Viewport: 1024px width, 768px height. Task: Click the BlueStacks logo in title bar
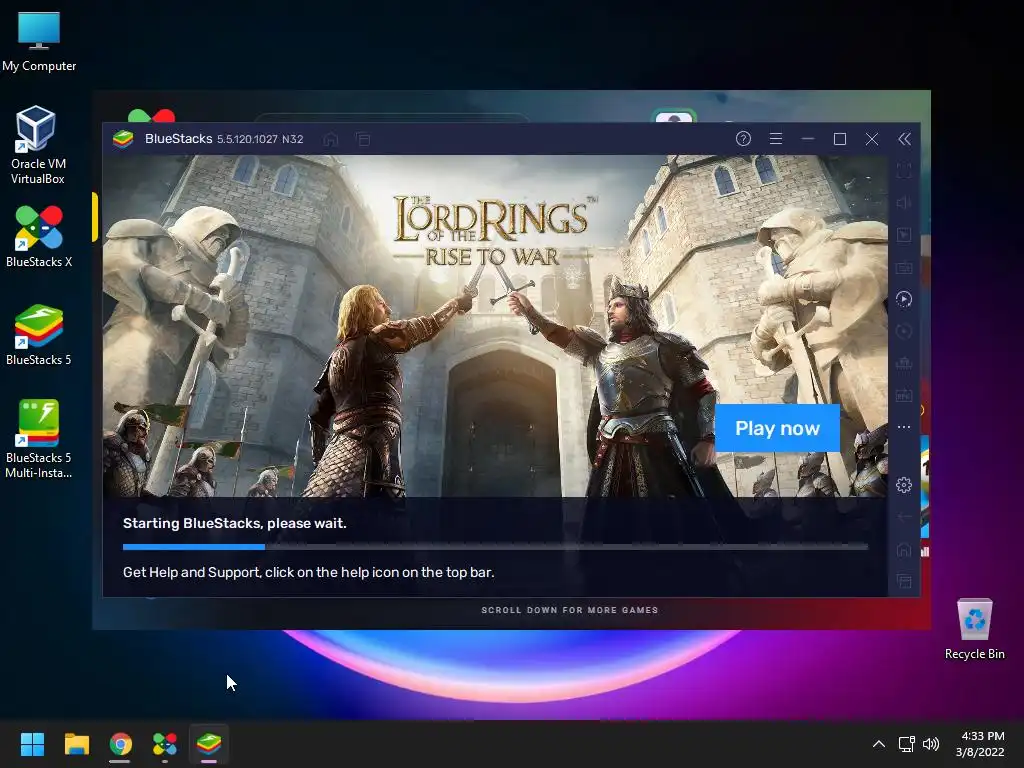[123, 138]
